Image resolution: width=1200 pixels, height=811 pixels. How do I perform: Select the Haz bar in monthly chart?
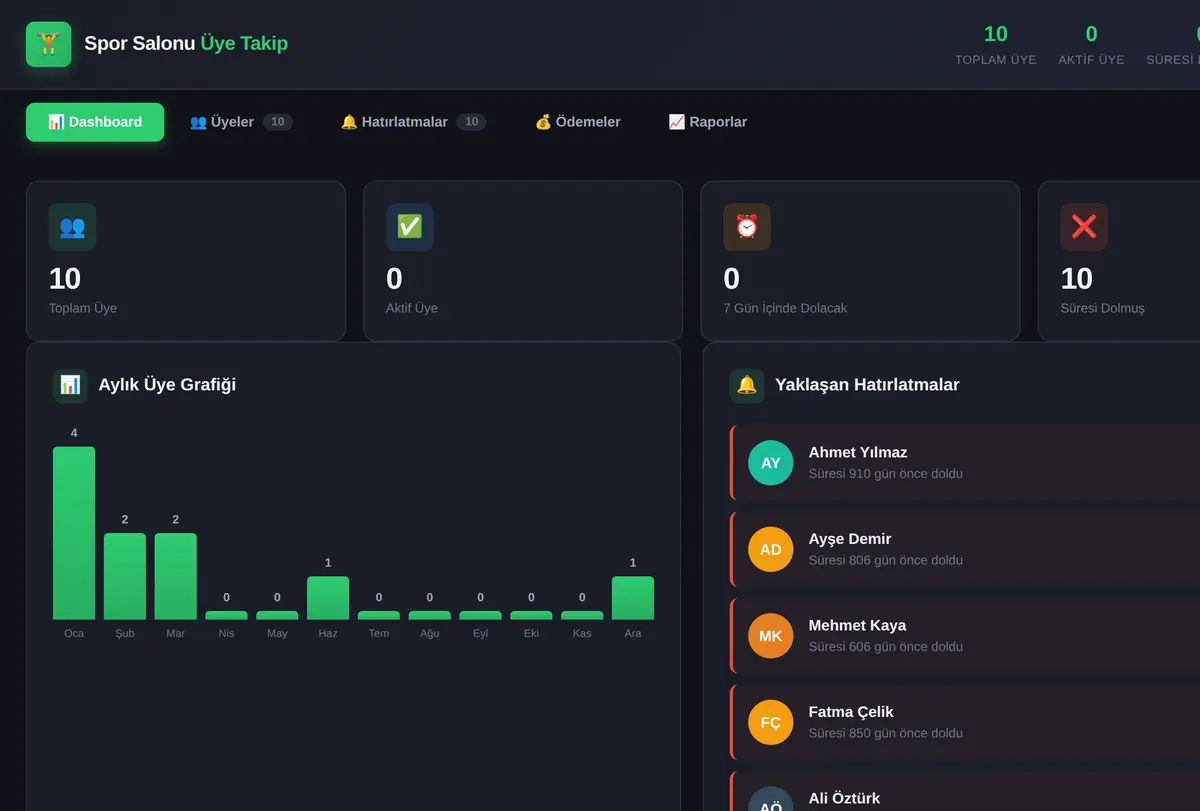point(328,598)
